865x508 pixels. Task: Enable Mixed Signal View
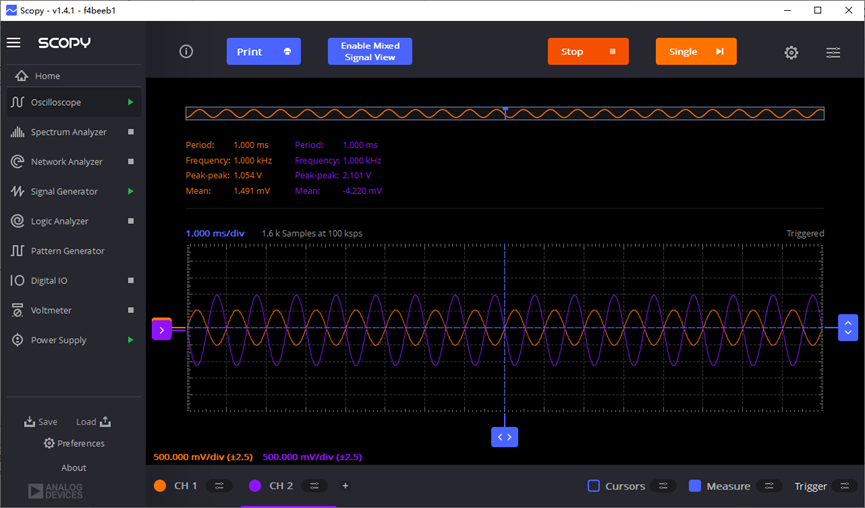370,51
